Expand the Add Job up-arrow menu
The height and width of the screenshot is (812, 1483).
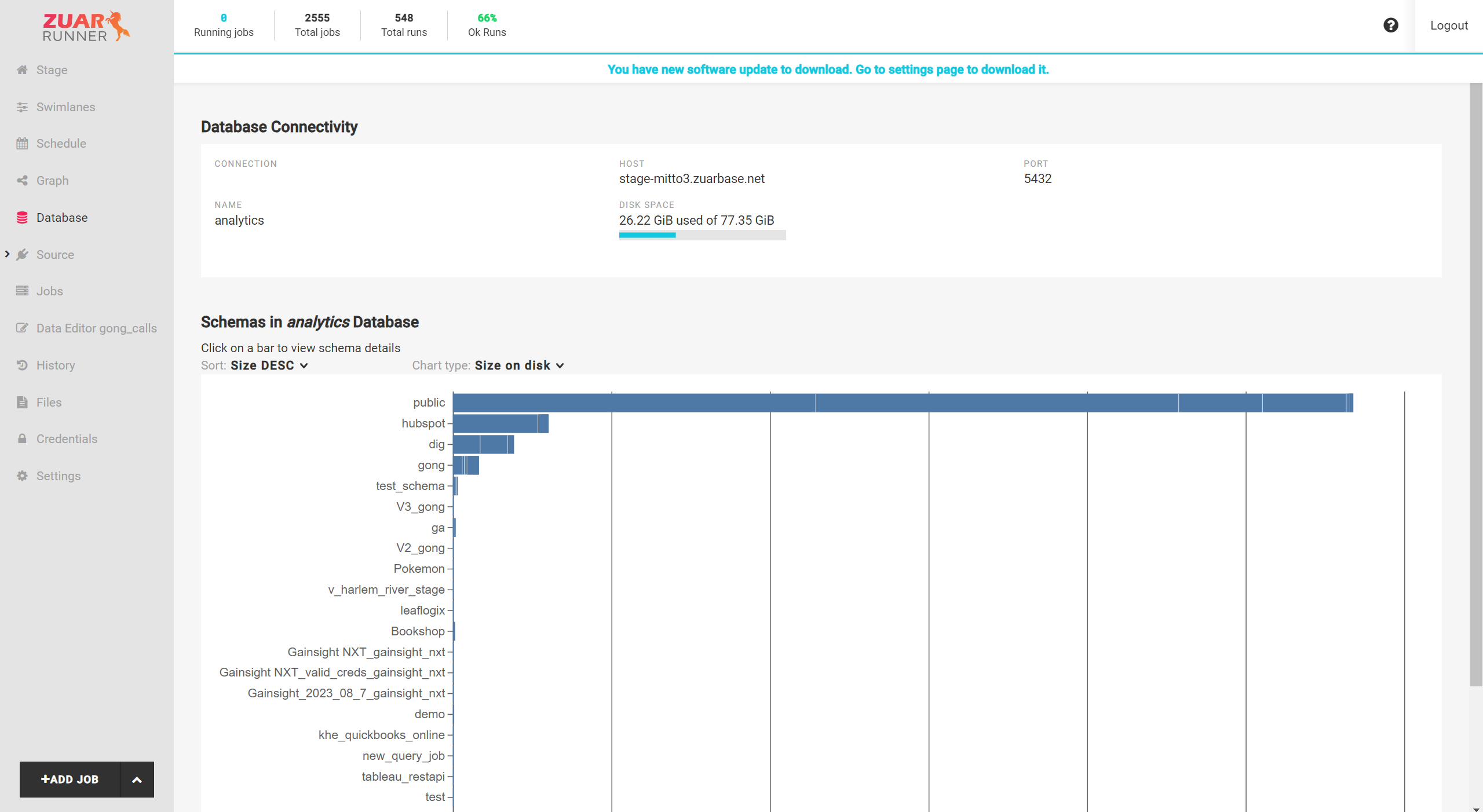click(x=137, y=780)
